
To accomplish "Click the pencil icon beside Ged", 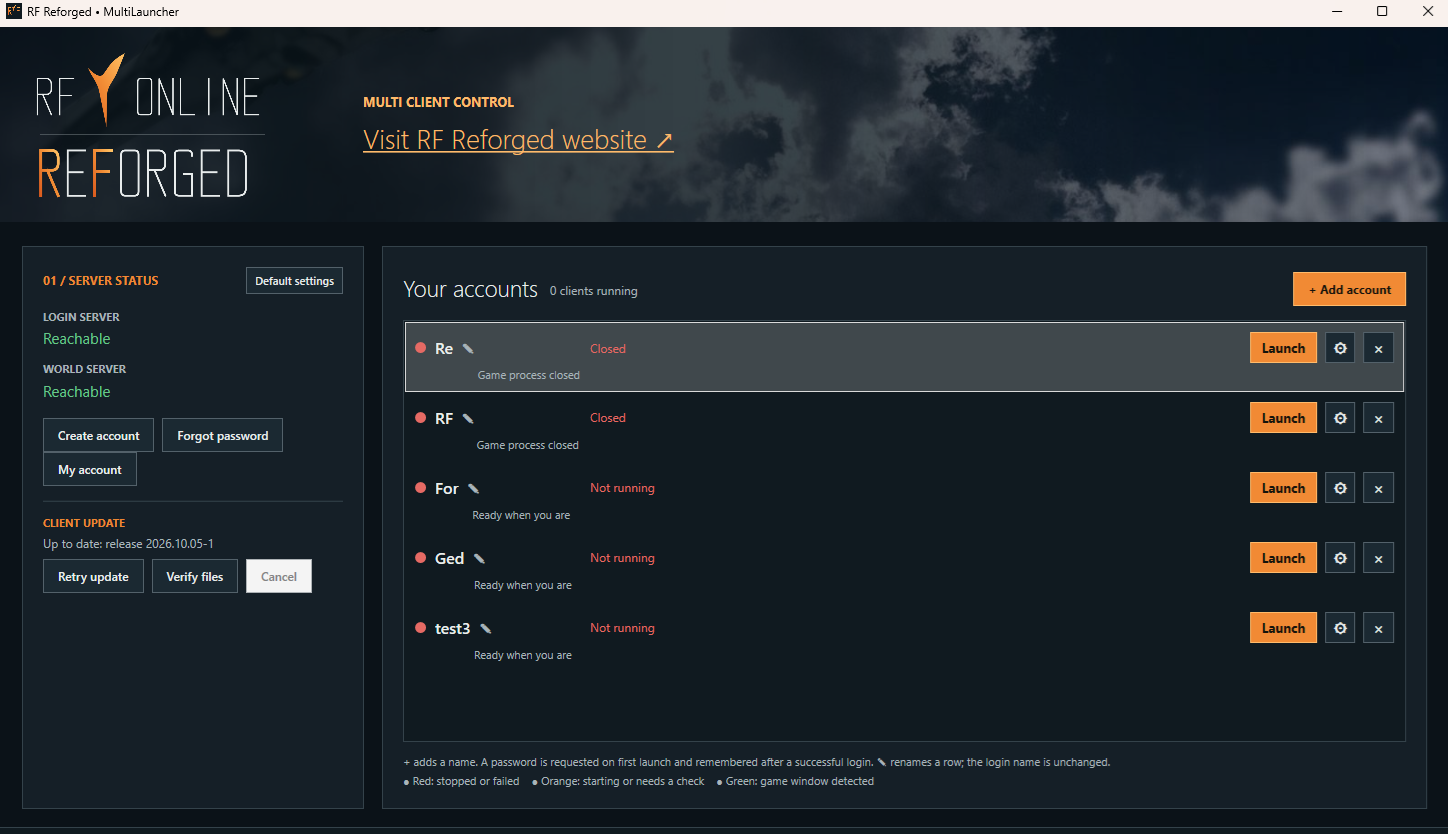I will coord(480,559).
